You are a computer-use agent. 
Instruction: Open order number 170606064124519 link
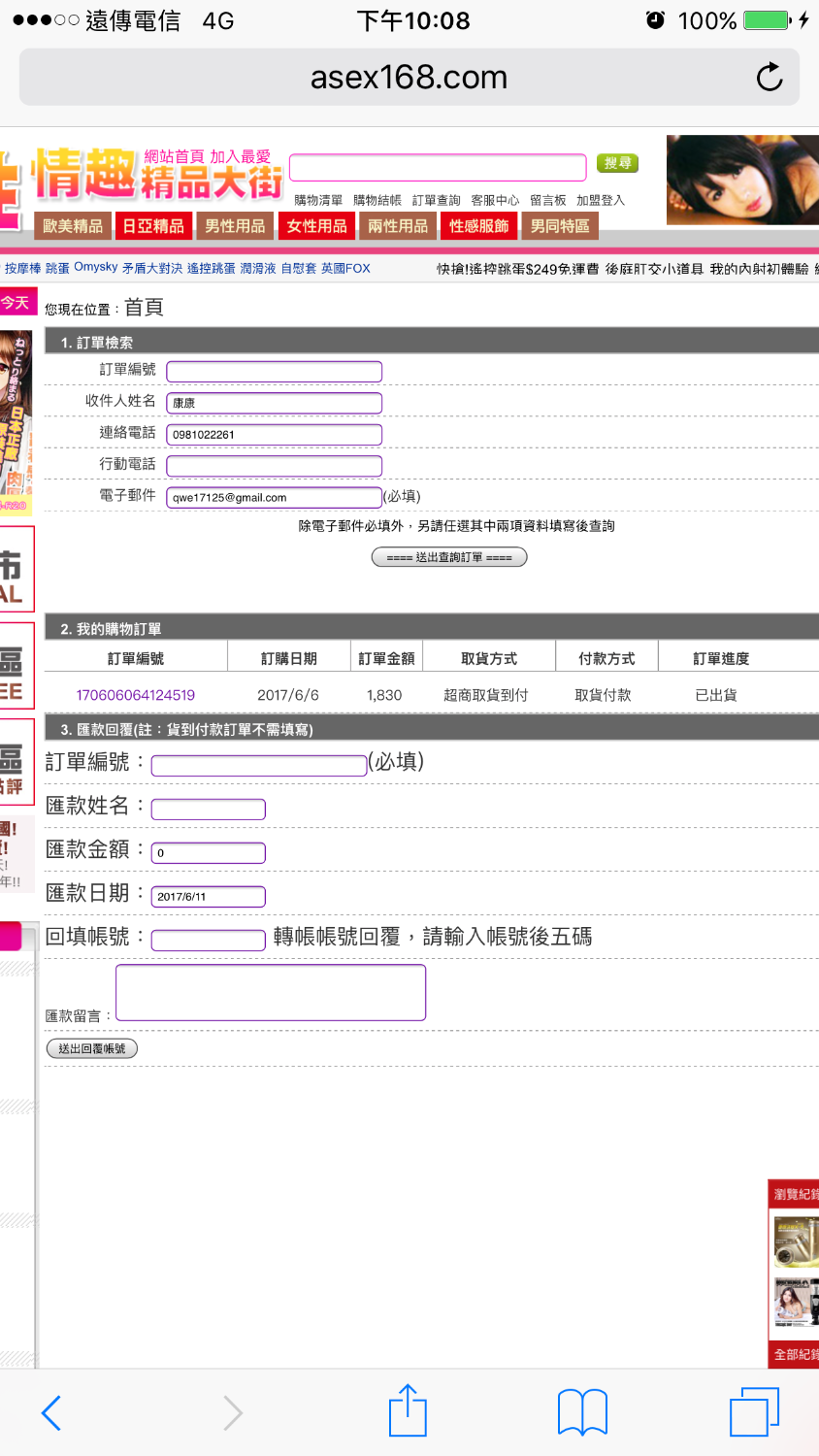pyautogui.click(x=136, y=695)
